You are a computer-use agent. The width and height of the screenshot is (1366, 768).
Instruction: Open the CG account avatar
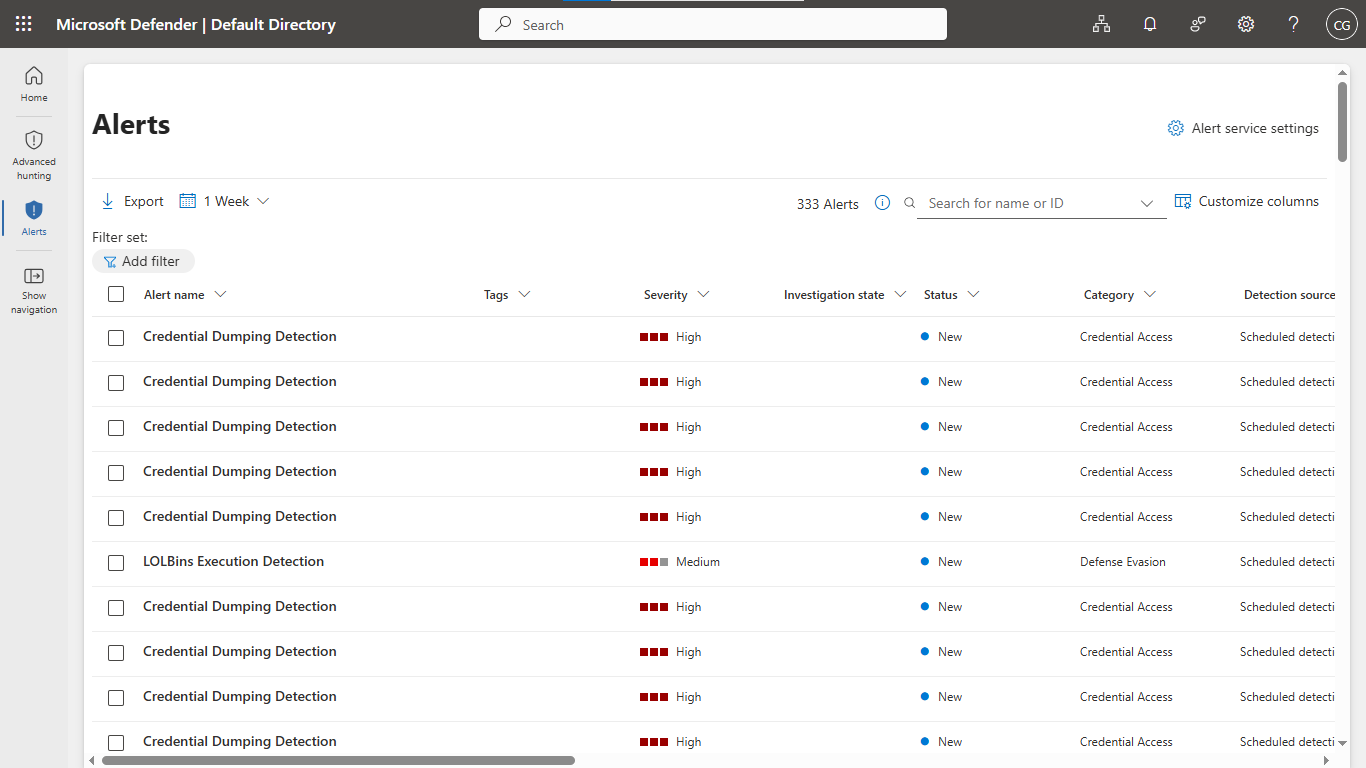click(x=1341, y=24)
